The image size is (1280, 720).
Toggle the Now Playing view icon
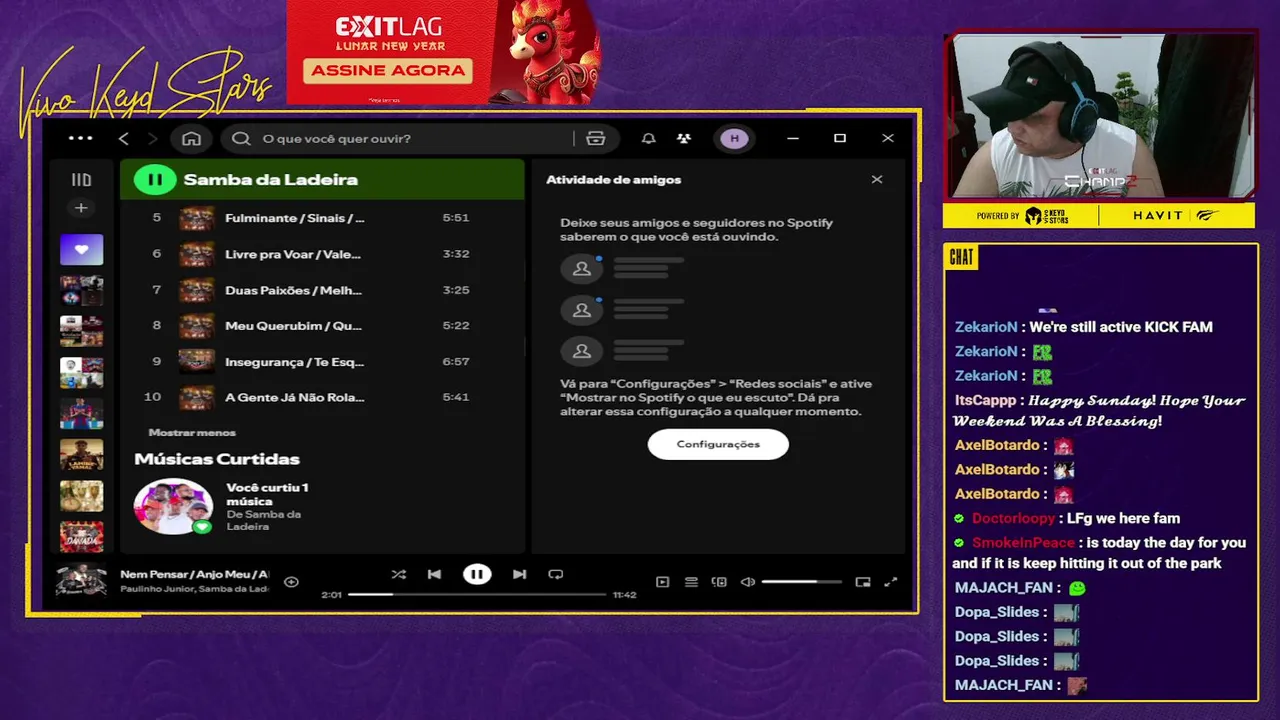coord(662,582)
